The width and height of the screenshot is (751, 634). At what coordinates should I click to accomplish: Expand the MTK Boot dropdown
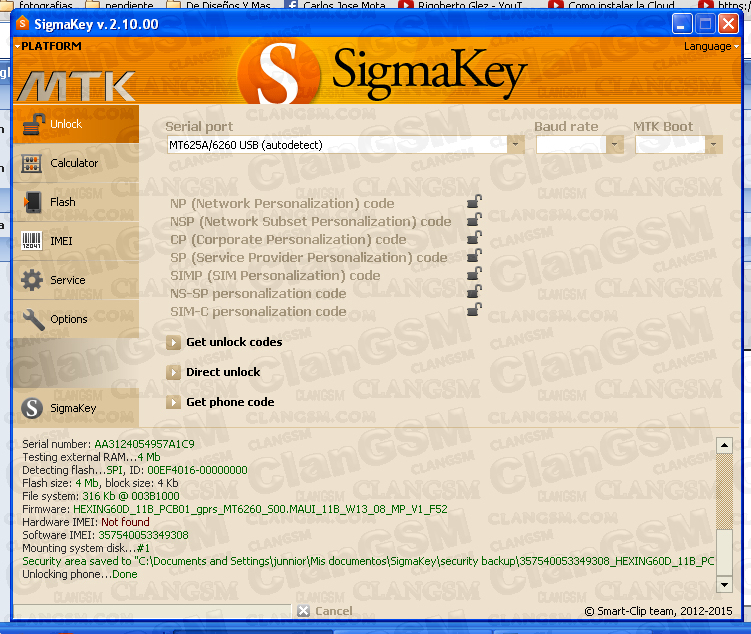(x=714, y=145)
